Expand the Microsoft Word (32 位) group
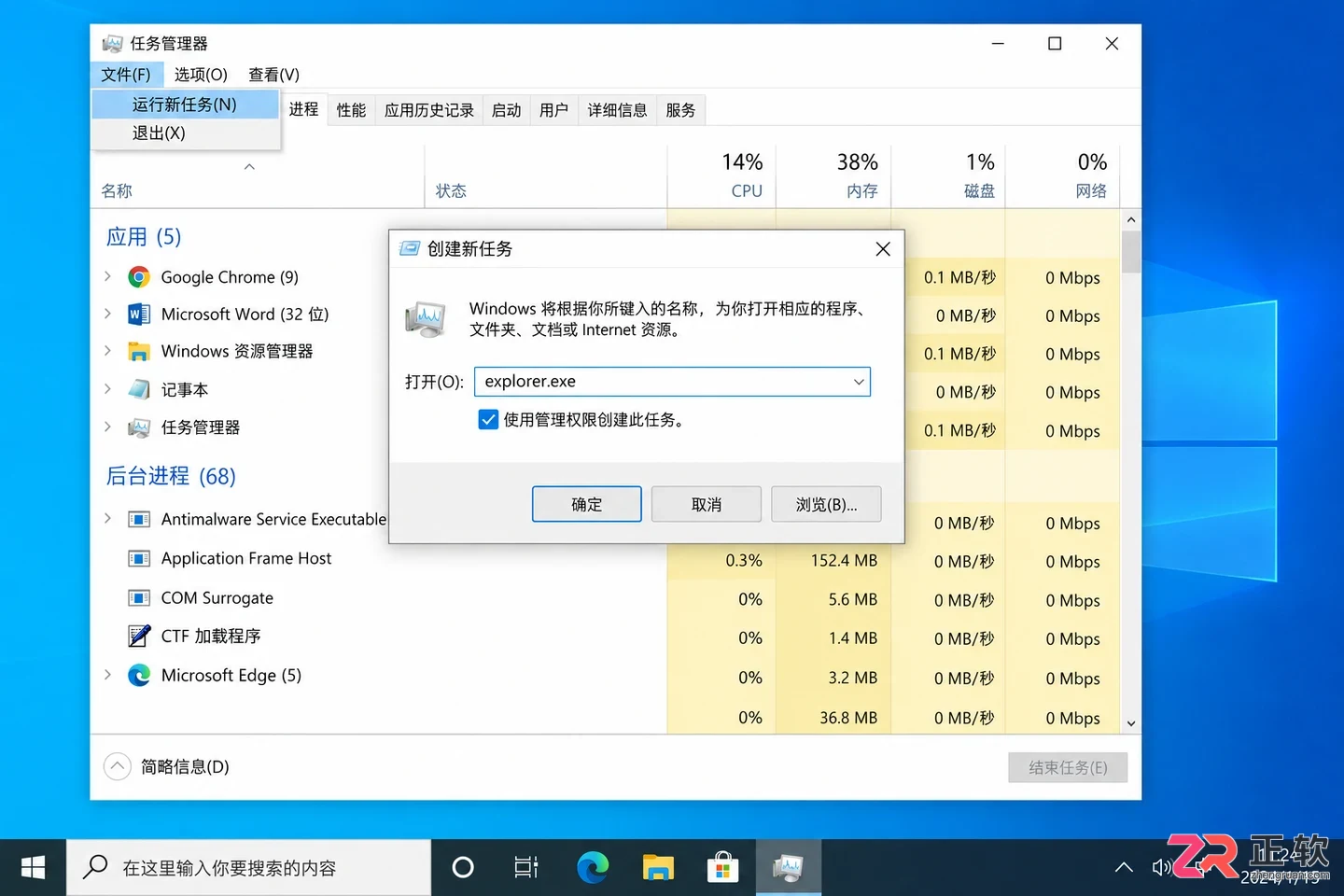Screen dimensions: 1344x896 (x=108, y=314)
